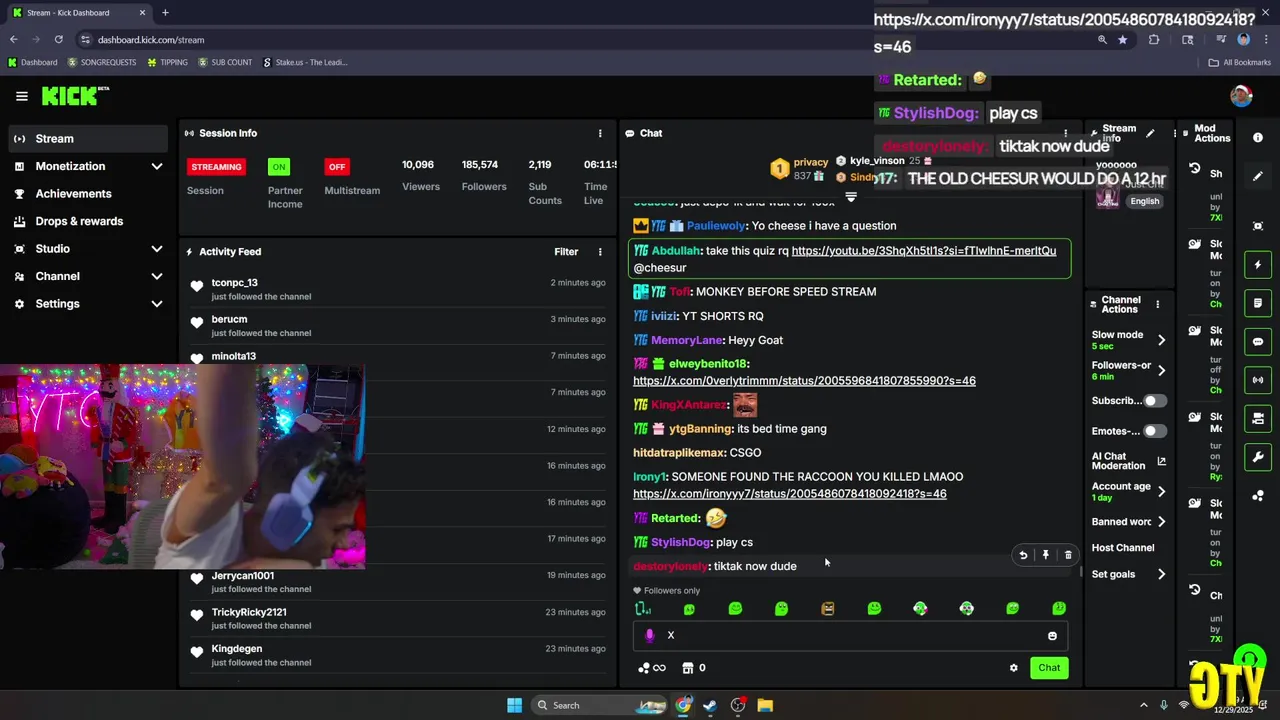
Task: Open Session Info three-dot menu
Action: (x=600, y=133)
